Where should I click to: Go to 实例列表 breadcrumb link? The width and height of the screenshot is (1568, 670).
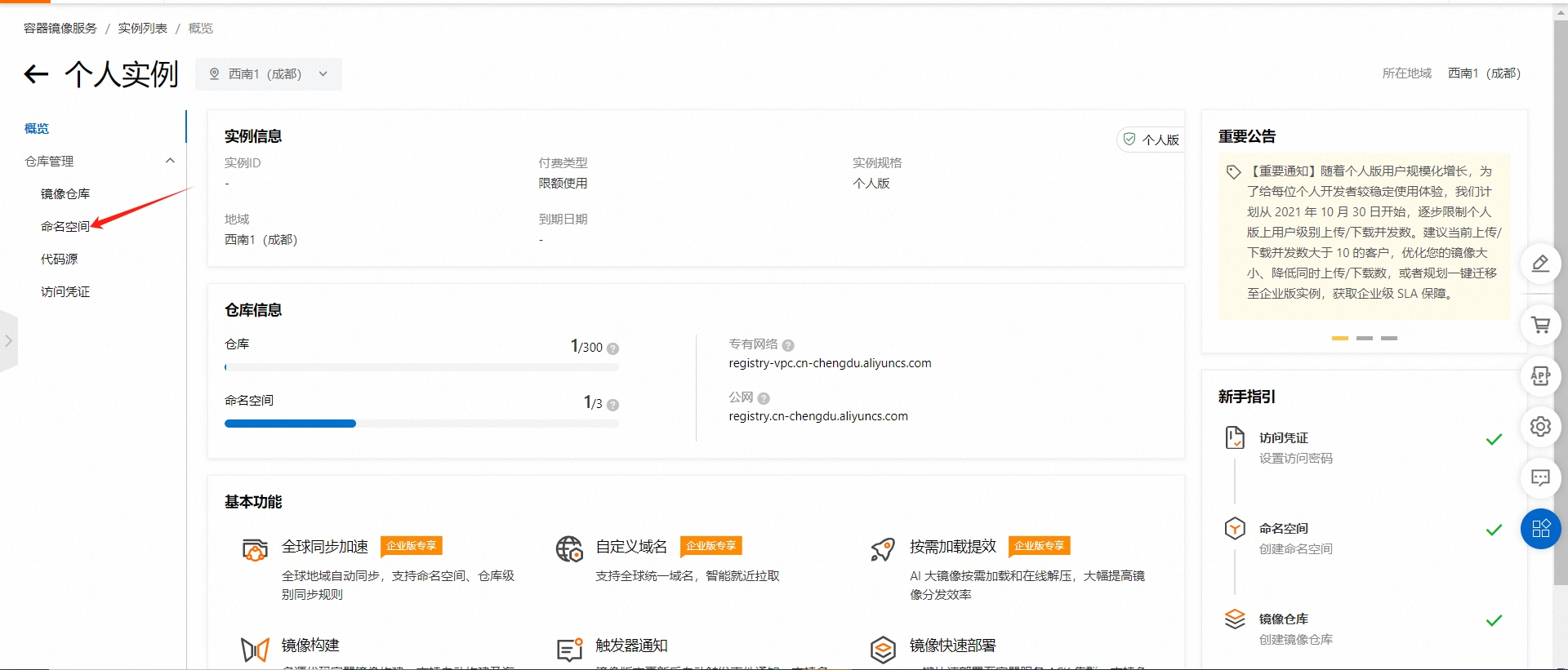(x=142, y=28)
